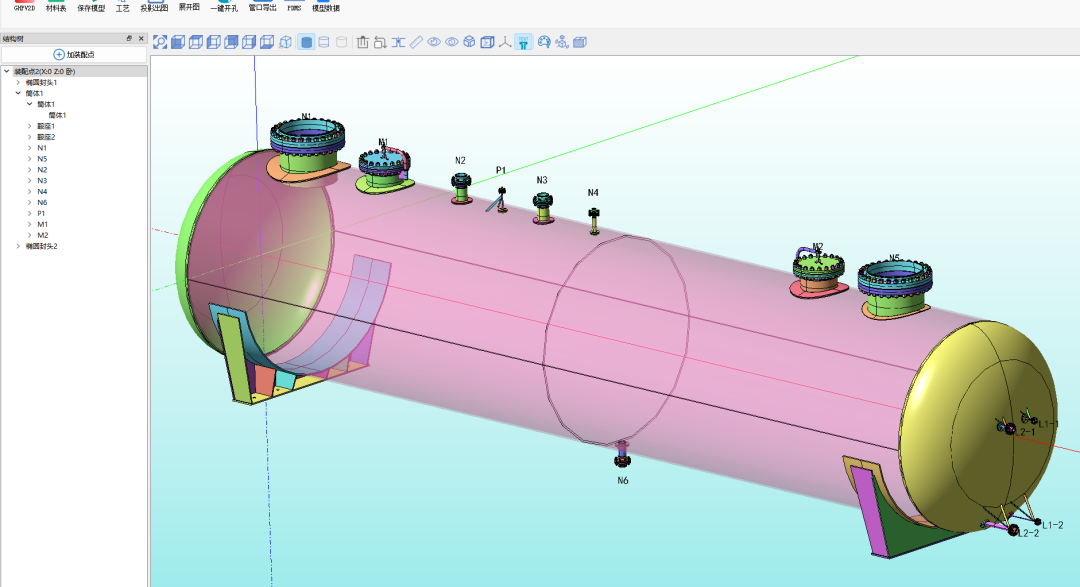Float the 结构树 panel with the undock icon
Viewport: 1080px width, 587px height.
click(129, 39)
